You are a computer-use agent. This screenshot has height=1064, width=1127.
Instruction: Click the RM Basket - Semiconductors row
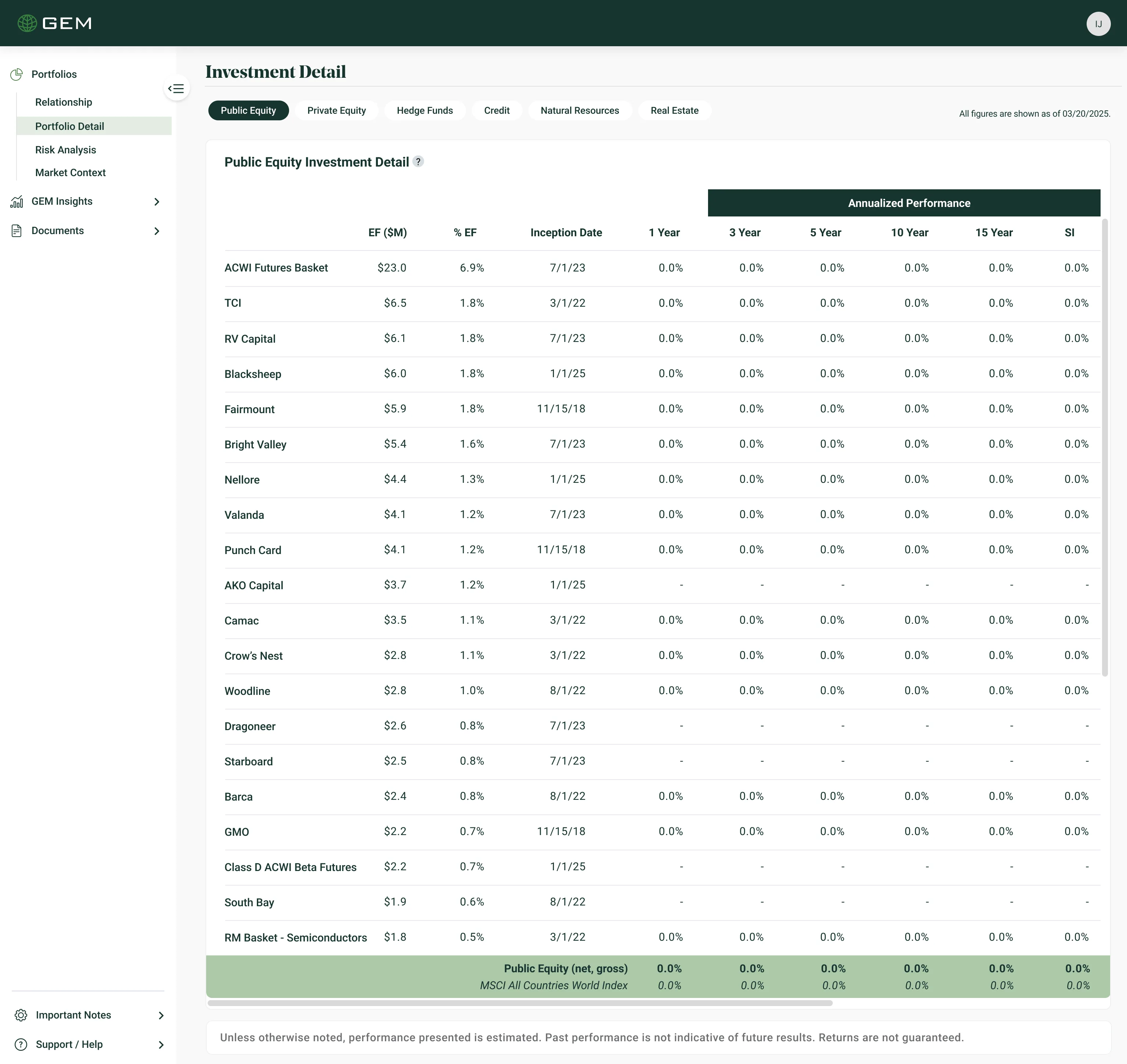point(662,937)
